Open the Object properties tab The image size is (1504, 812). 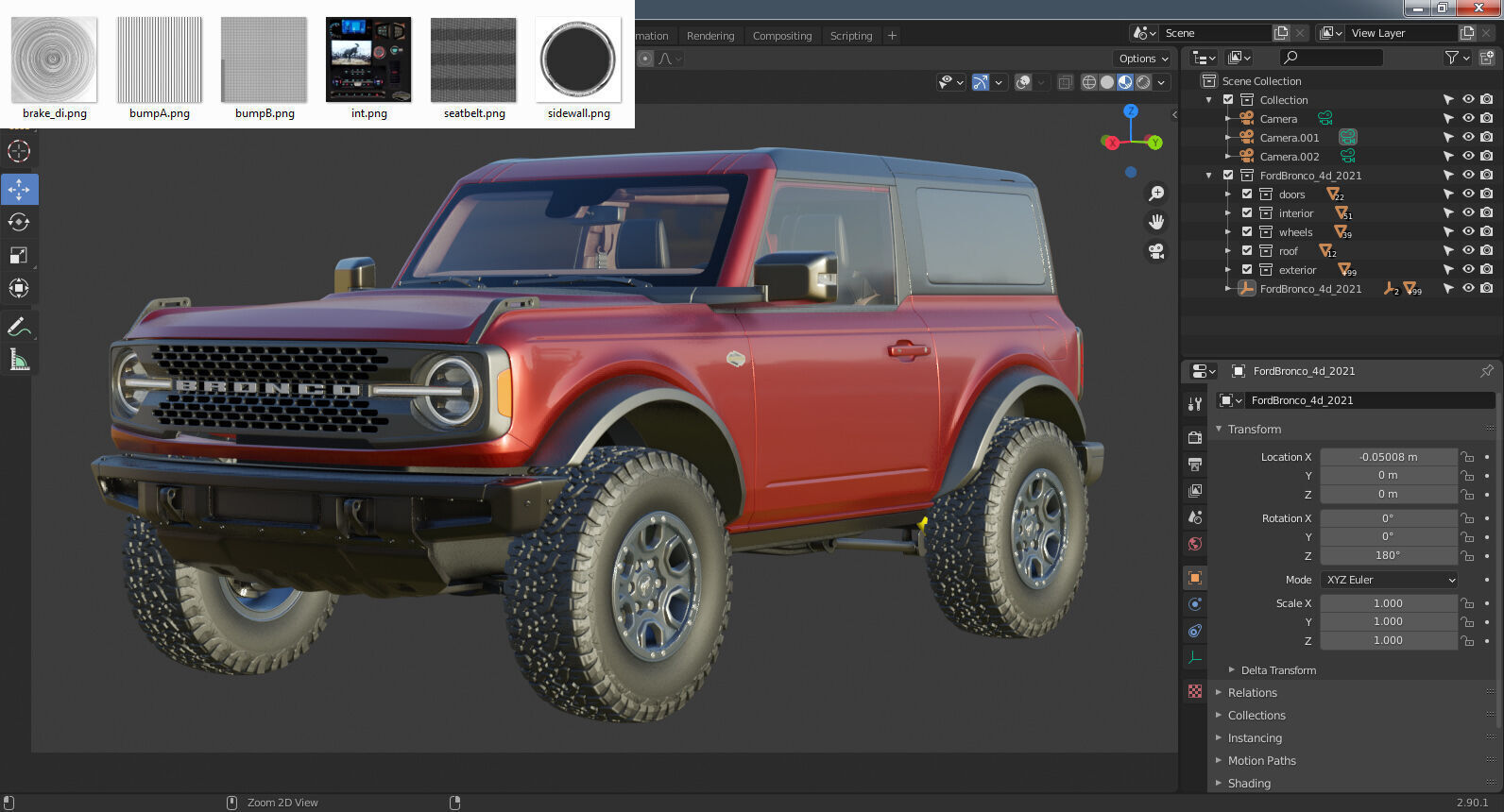[1195, 578]
